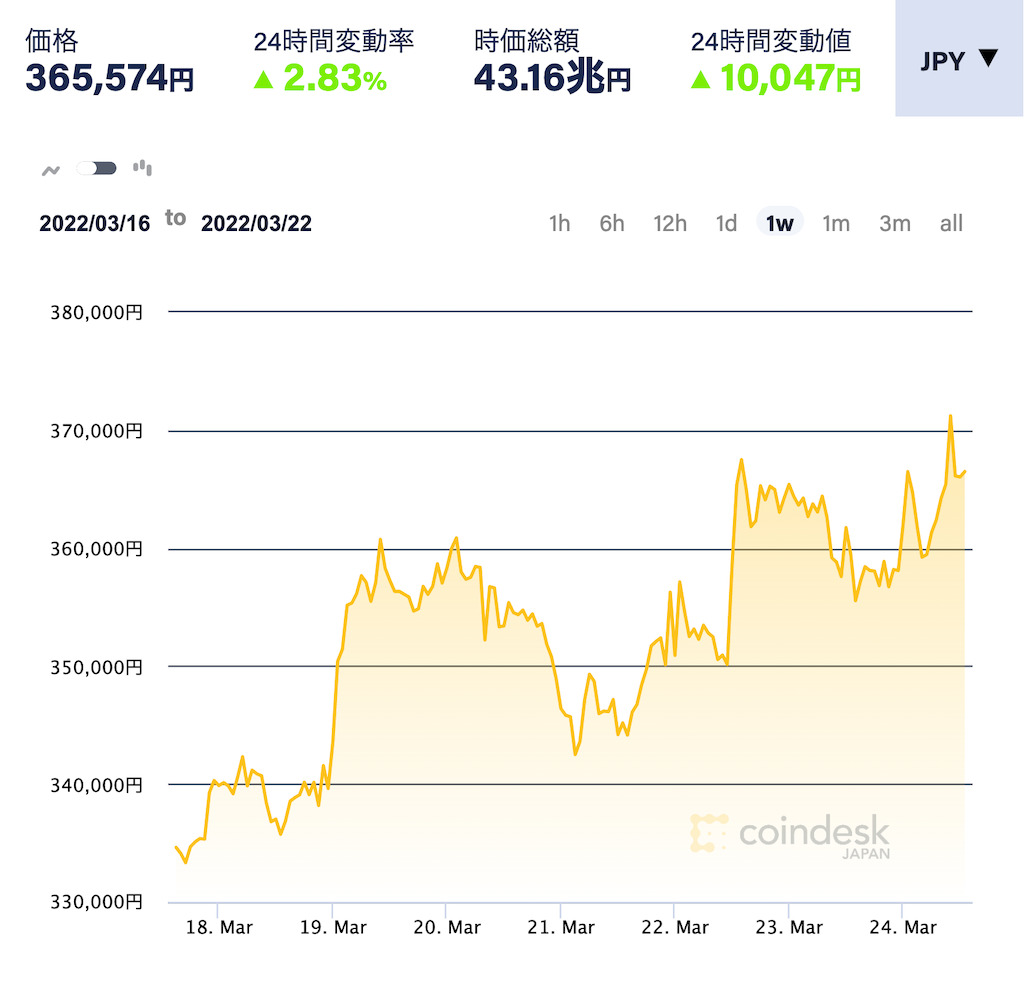Expand the currency selector arrow

[988, 58]
